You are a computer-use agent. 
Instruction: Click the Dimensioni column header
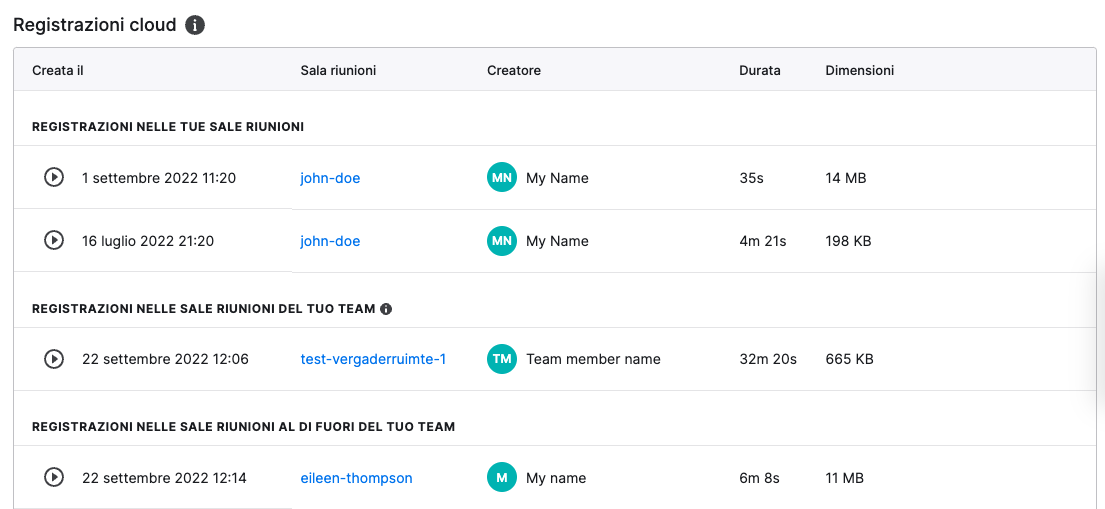[x=859, y=70]
